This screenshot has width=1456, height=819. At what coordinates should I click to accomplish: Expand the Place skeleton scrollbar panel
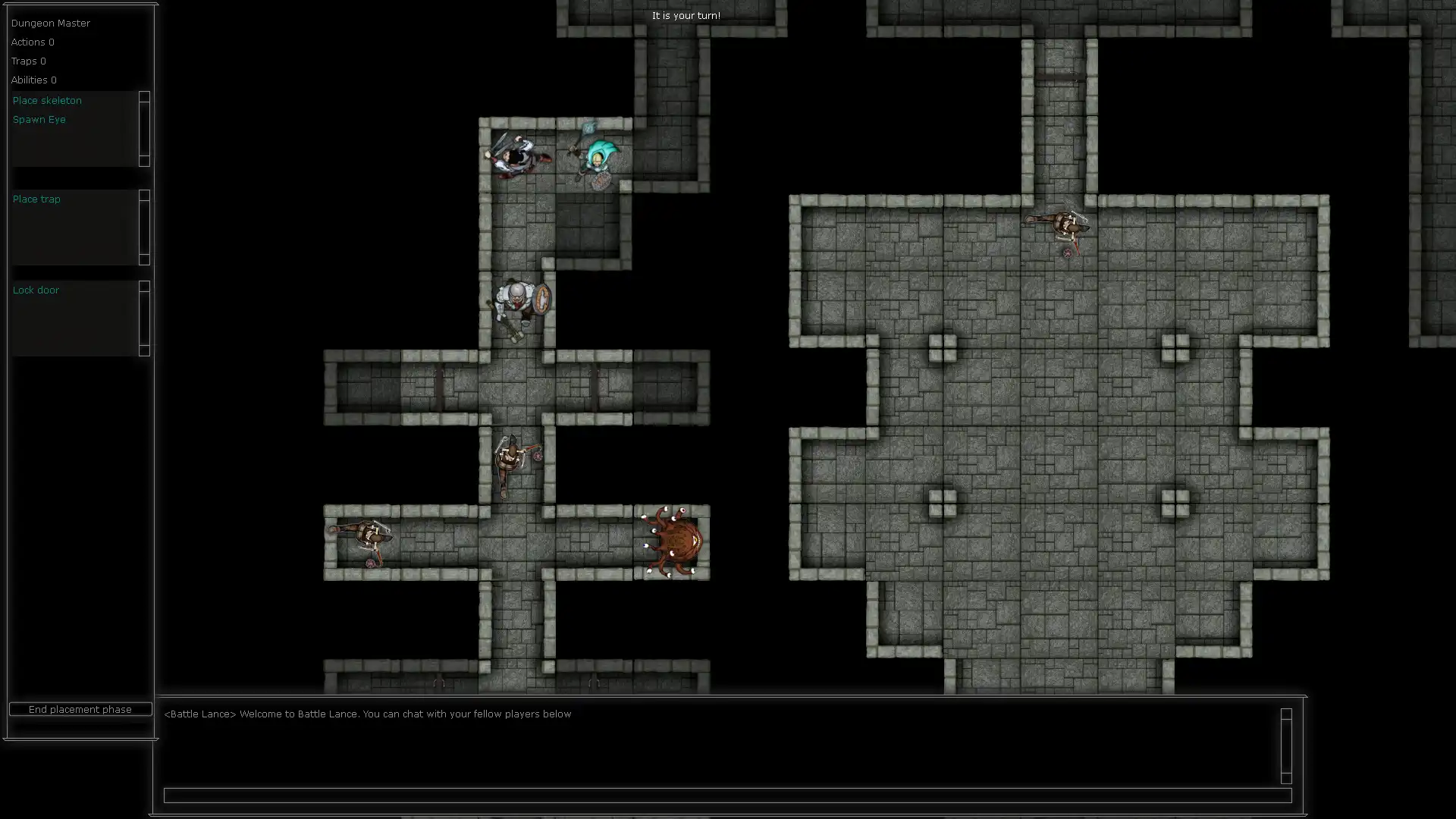point(144,161)
